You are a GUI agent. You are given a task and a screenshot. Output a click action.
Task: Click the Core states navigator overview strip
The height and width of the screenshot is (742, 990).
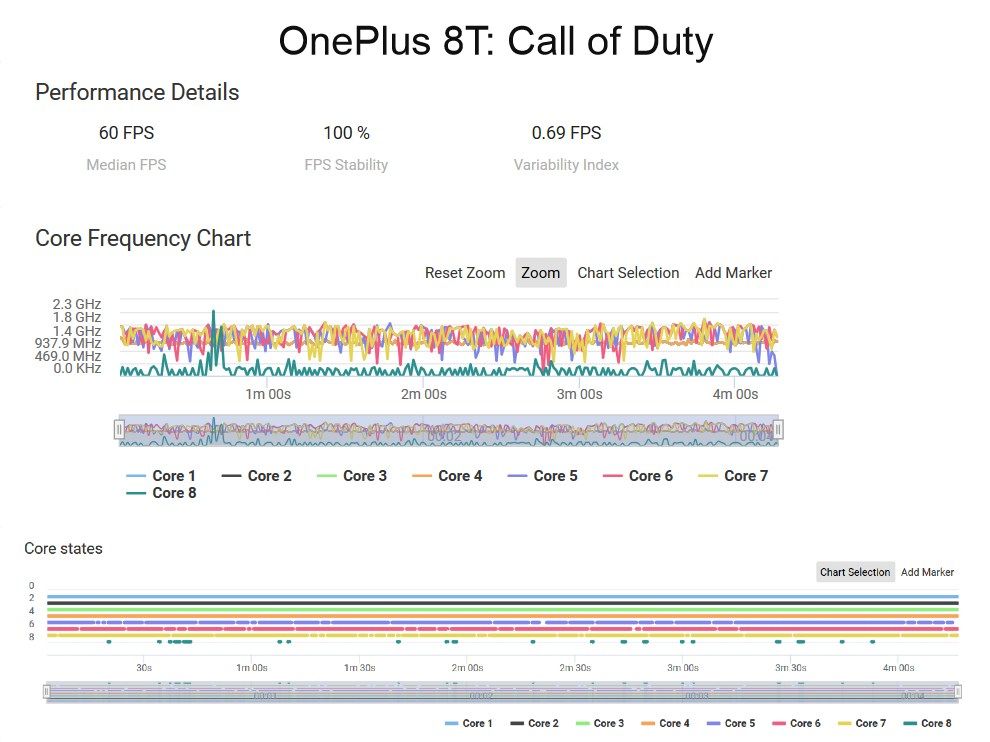pyautogui.click(x=502, y=691)
